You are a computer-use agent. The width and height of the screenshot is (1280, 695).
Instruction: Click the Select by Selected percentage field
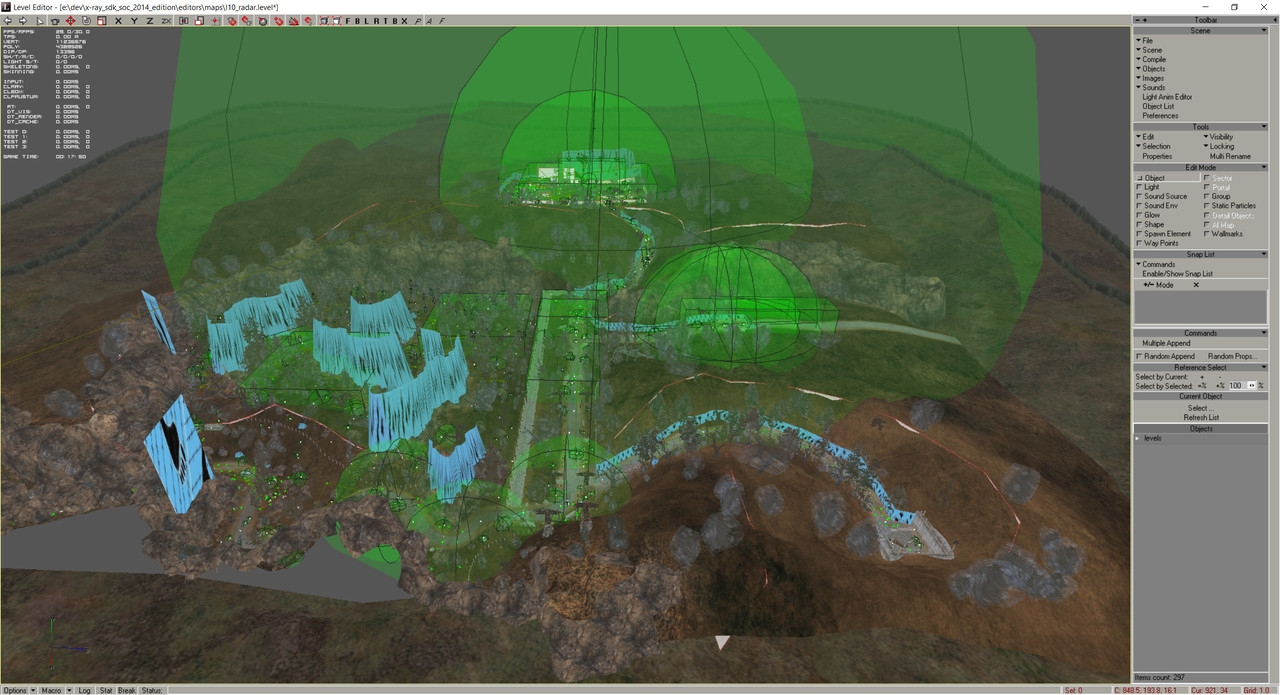[x=1236, y=385]
